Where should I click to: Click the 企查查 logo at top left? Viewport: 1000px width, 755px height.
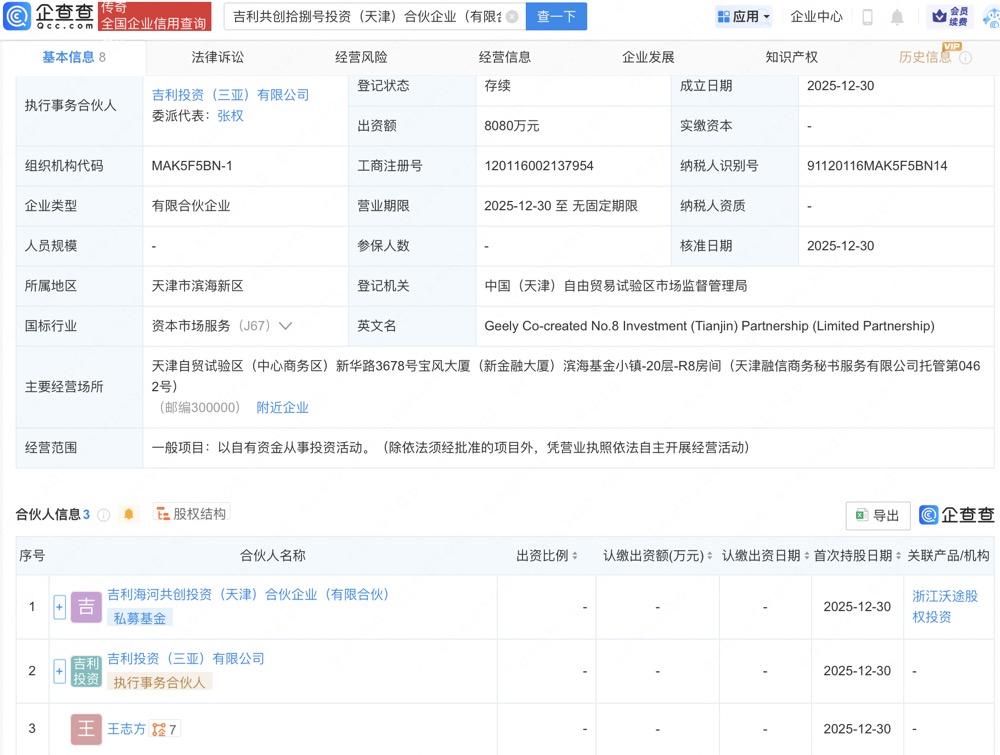point(50,16)
